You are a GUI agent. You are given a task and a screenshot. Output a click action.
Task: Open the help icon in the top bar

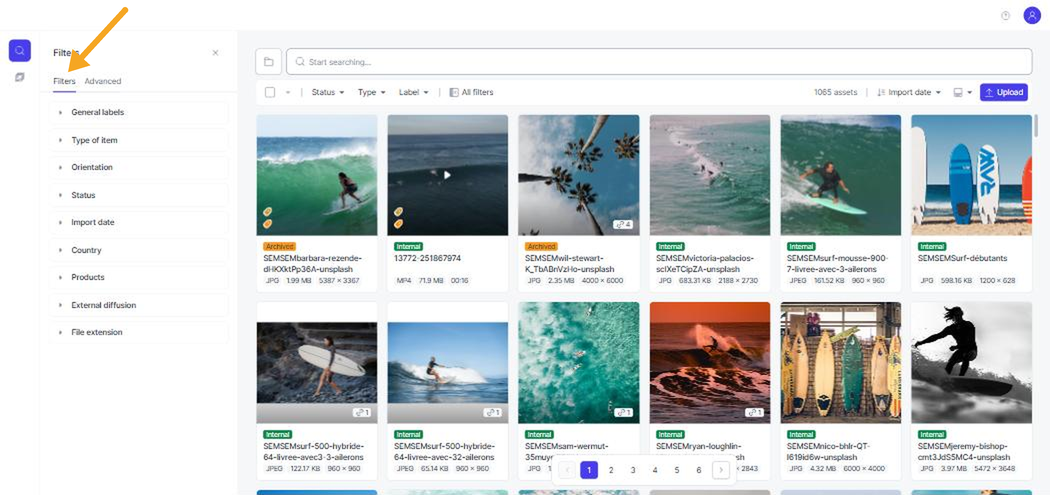click(1005, 15)
